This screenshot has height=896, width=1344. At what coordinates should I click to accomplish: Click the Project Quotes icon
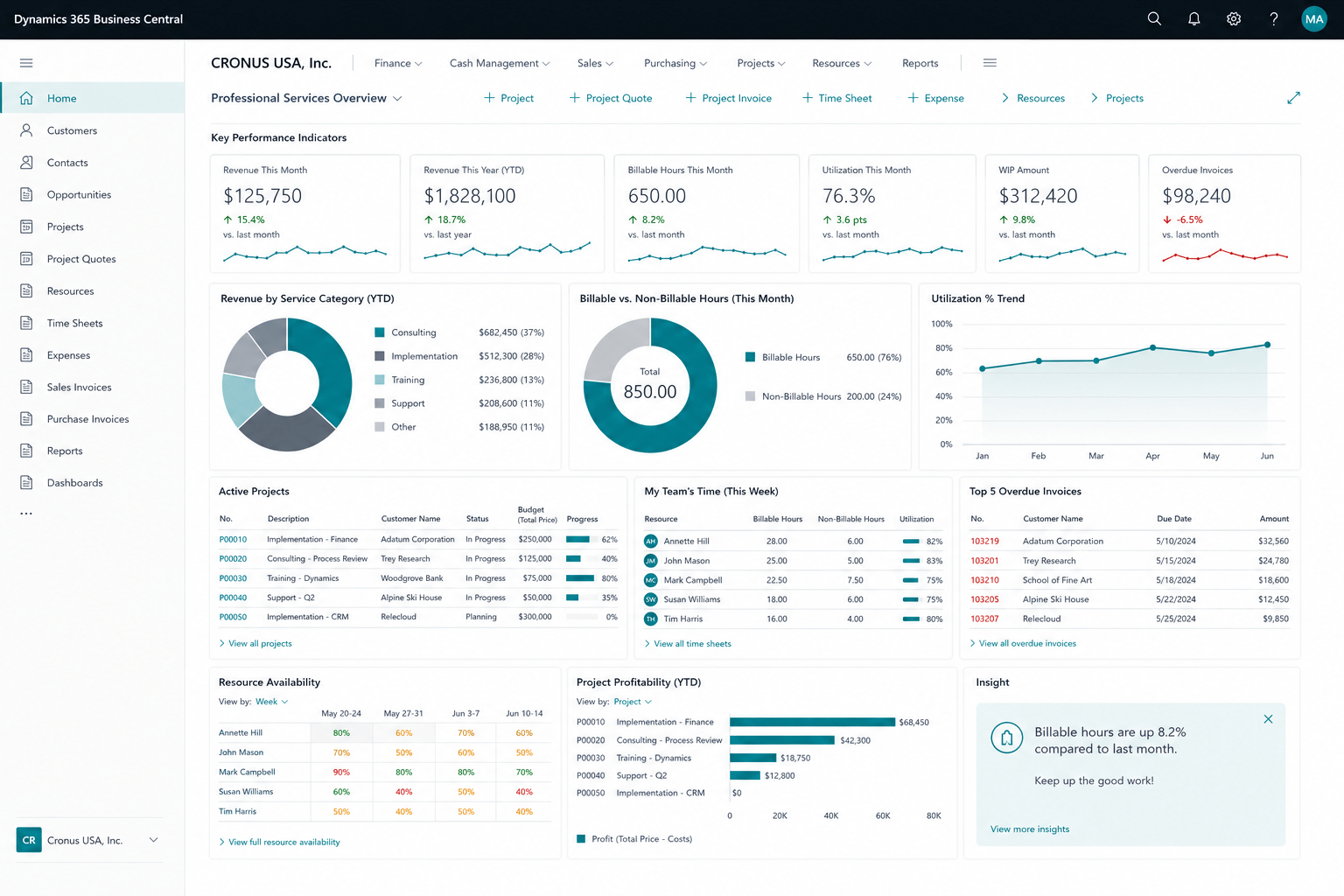point(26,259)
